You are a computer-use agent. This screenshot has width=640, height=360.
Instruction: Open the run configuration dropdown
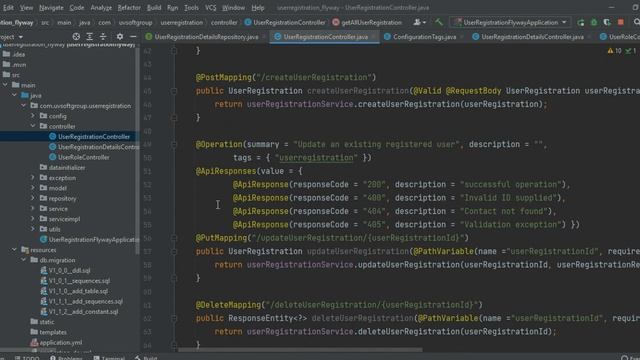(510, 22)
